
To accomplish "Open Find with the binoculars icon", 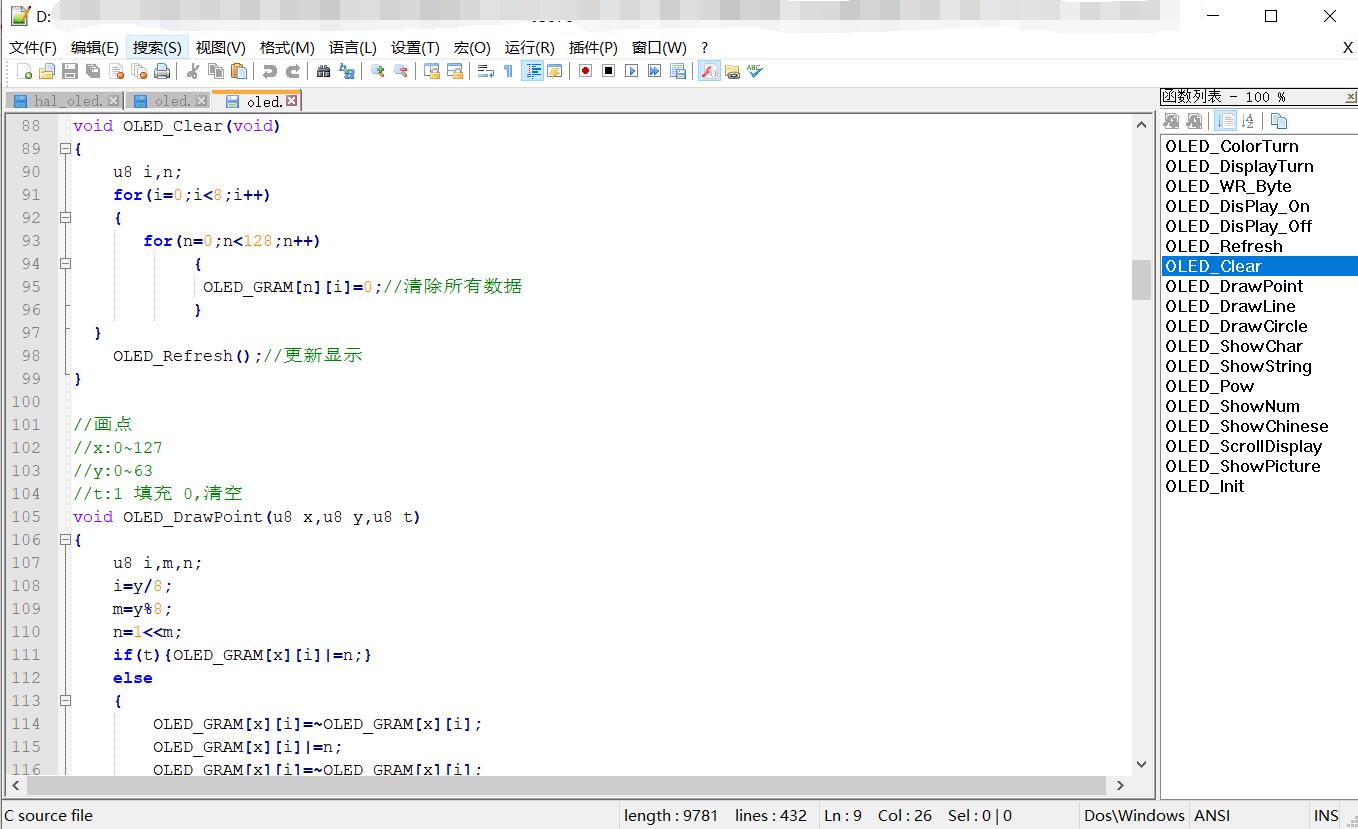I will click(323, 71).
